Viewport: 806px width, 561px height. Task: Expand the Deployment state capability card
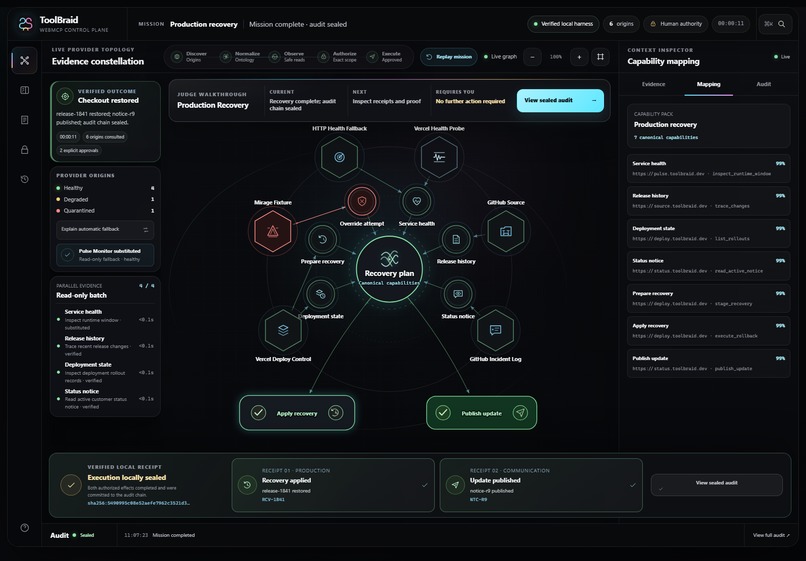coord(708,233)
